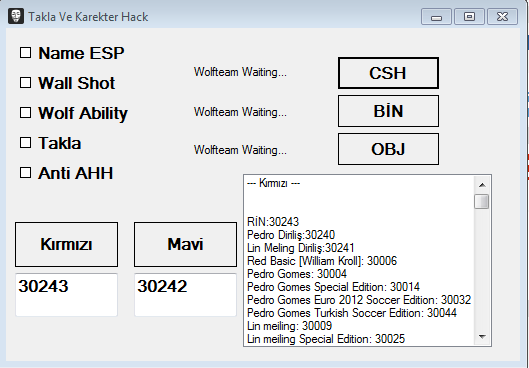Toggle the Wall Shot checkbox
Screen dimensions: 529x368
click(26, 83)
